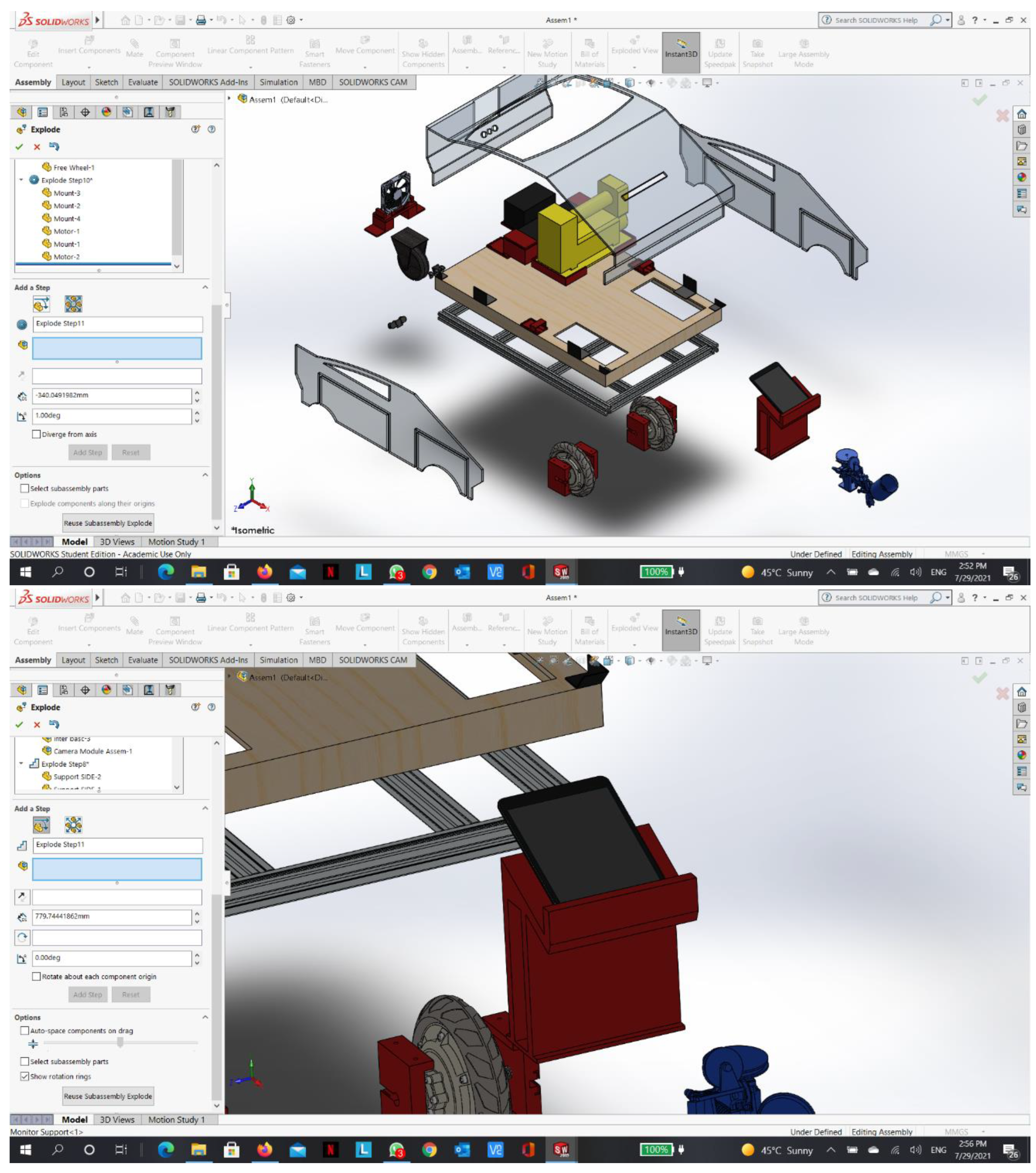Select Radial Step icon above Diverge from axis
Screen dimensions: 1036x1173
point(73,304)
